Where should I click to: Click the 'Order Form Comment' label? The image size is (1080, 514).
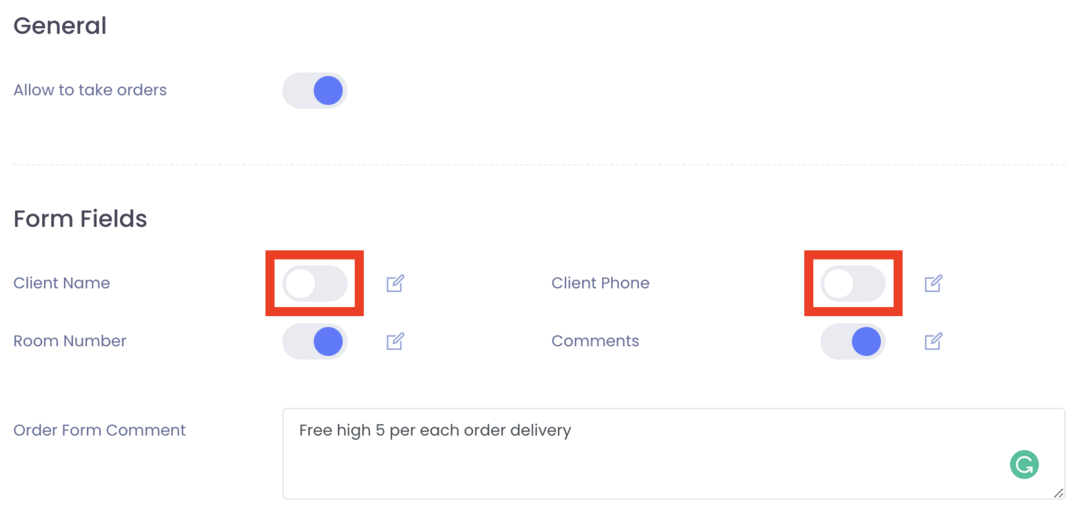click(100, 430)
